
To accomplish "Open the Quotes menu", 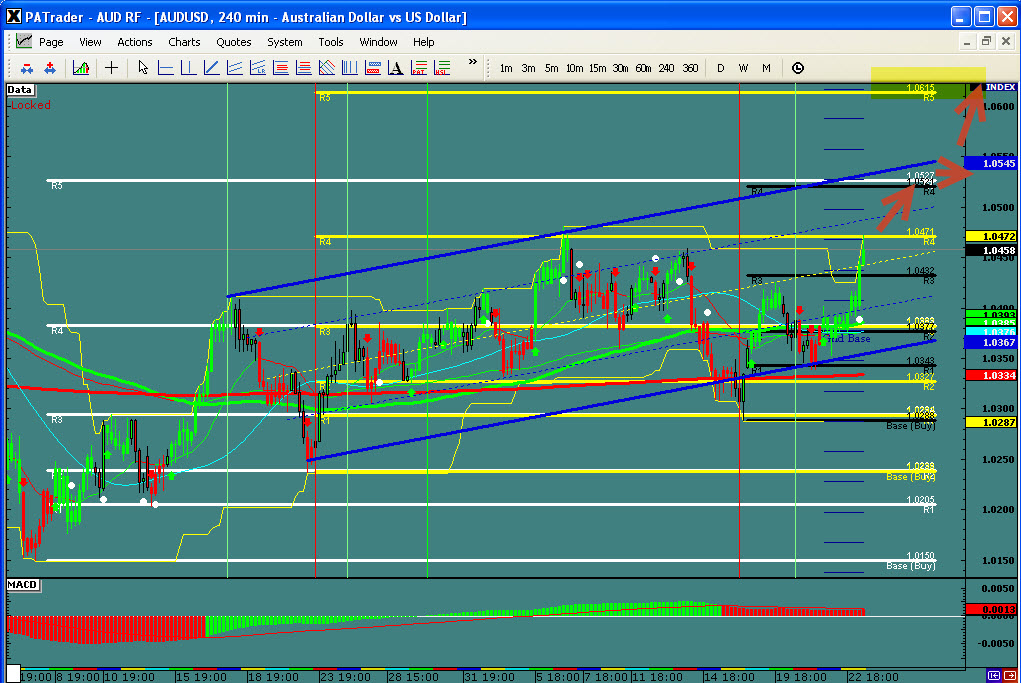I will point(234,42).
